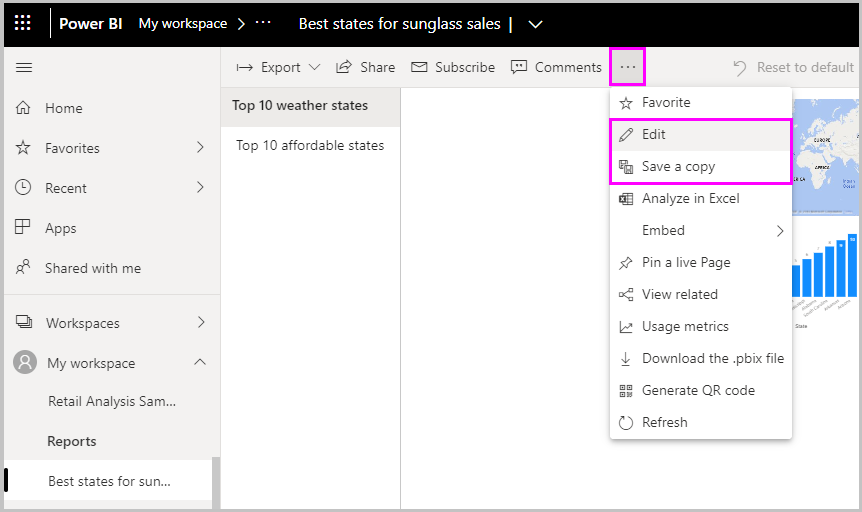Viewport: 862px width, 512px height.
Task: Open the breadcrumb ellipsis in header
Action: [263, 23]
